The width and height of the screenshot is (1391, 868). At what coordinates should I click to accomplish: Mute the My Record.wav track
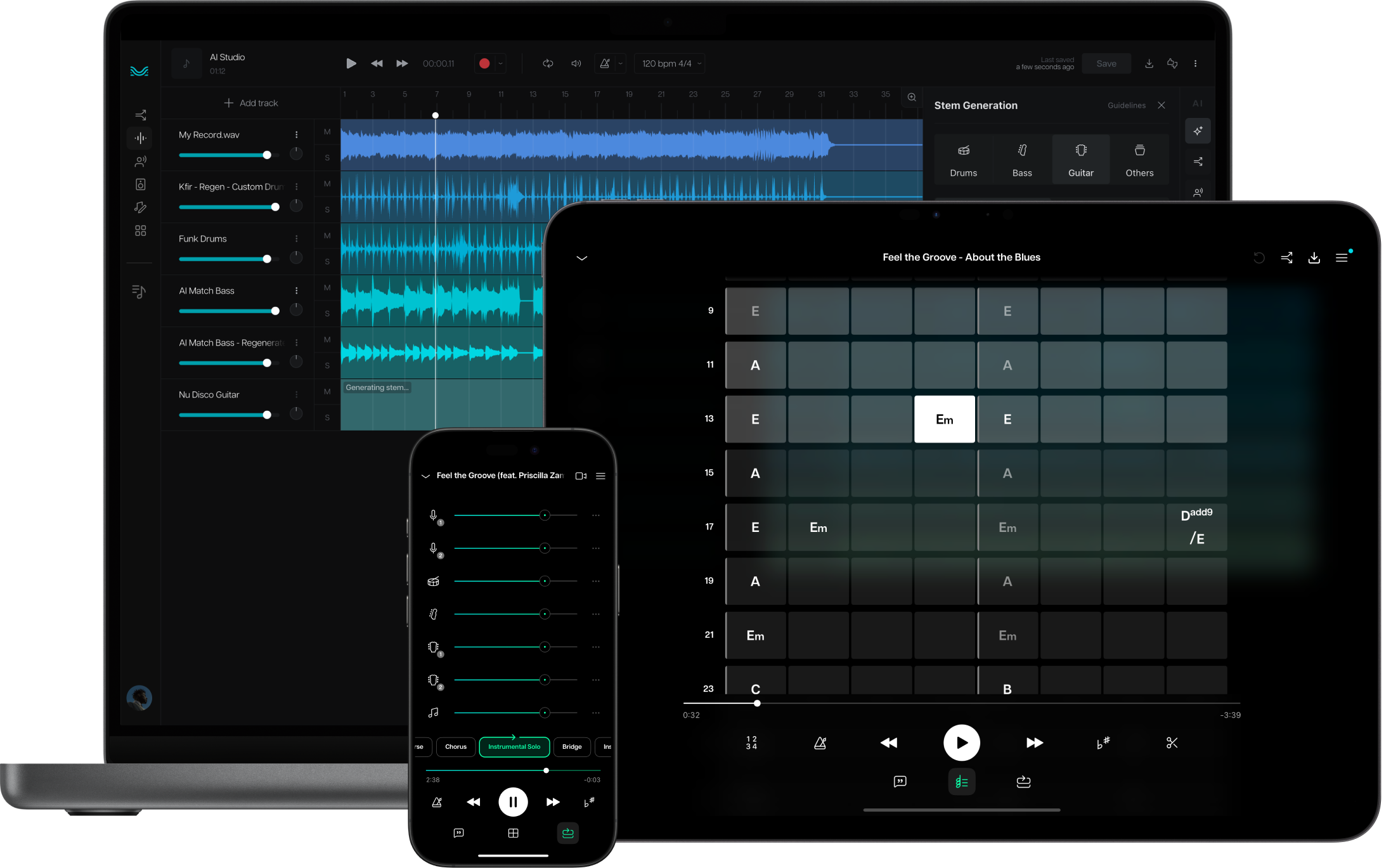click(x=327, y=132)
